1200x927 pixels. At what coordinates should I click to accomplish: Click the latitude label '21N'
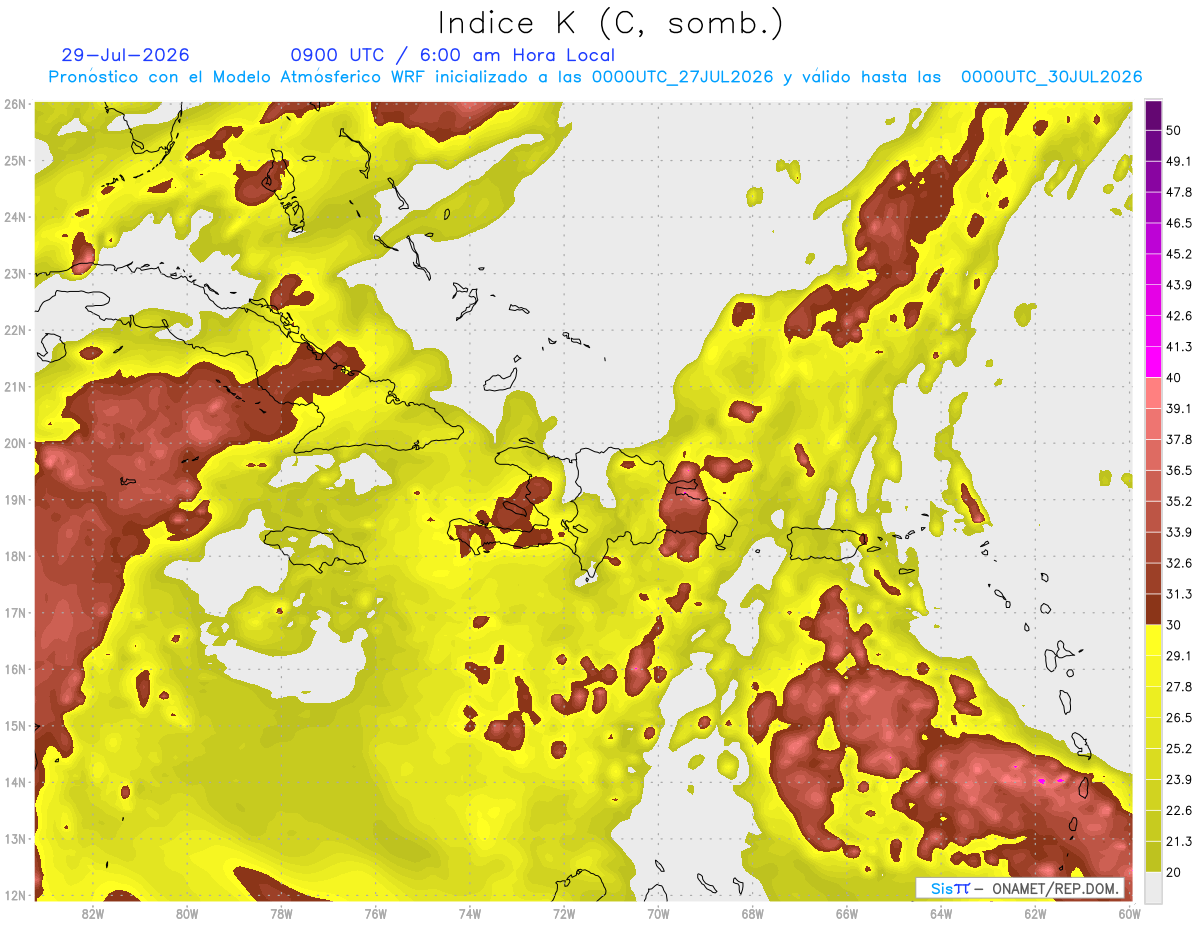pos(15,386)
